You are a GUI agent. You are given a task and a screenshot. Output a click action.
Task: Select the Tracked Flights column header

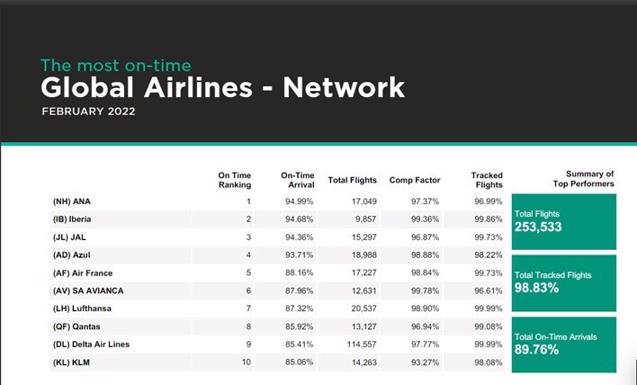point(487,180)
